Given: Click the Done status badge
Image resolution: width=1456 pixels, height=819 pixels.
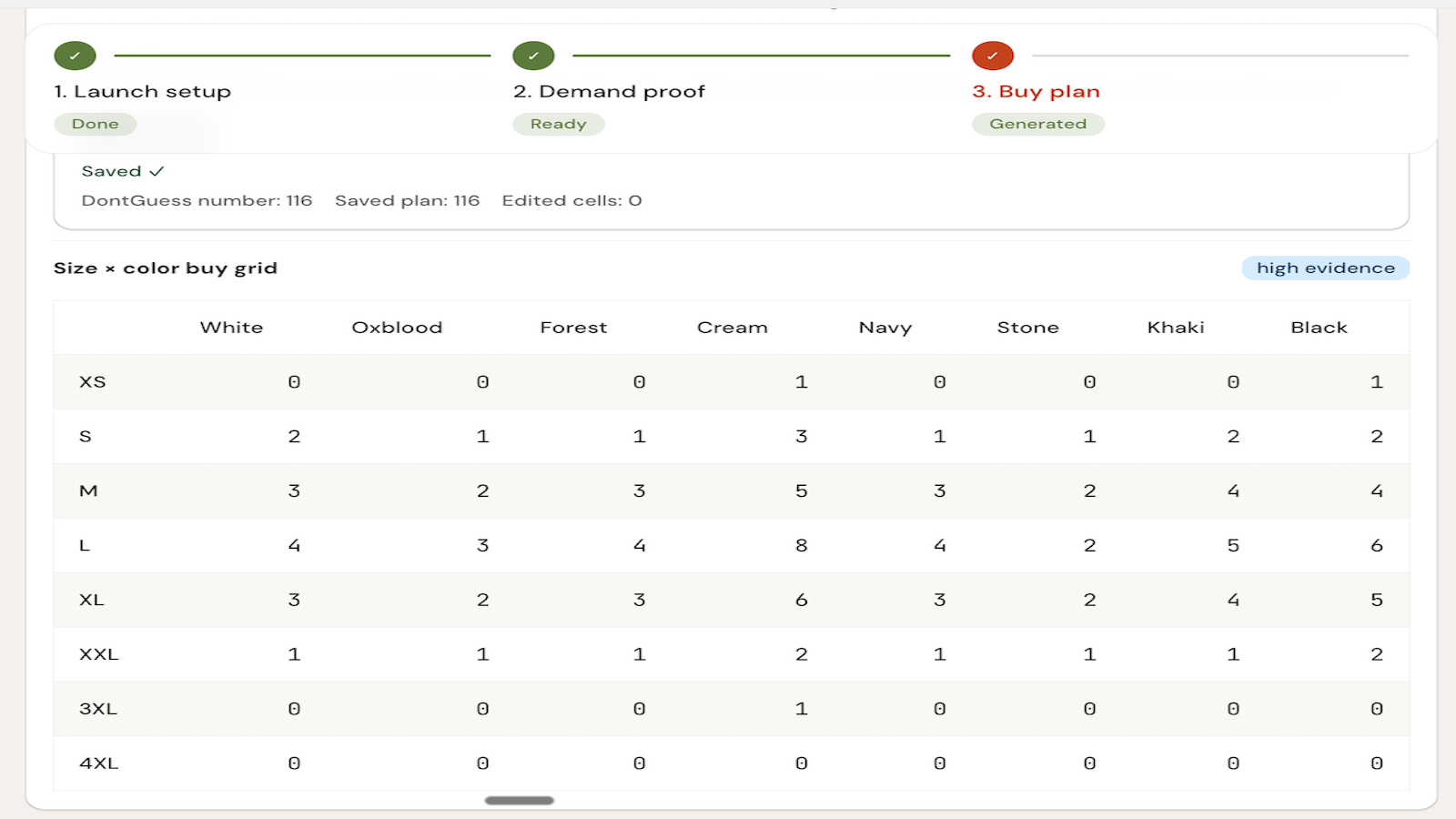Looking at the screenshot, I should click(x=96, y=124).
